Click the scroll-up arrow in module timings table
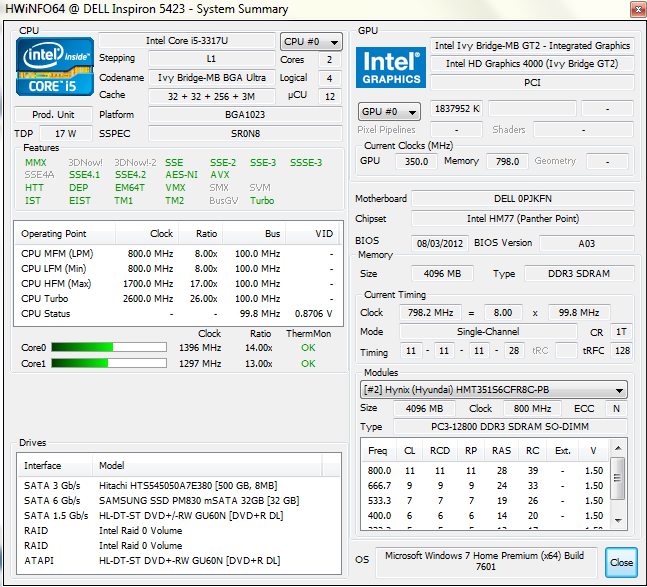Image resolution: width=647 pixels, height=587 pixels. pos(618,448)
